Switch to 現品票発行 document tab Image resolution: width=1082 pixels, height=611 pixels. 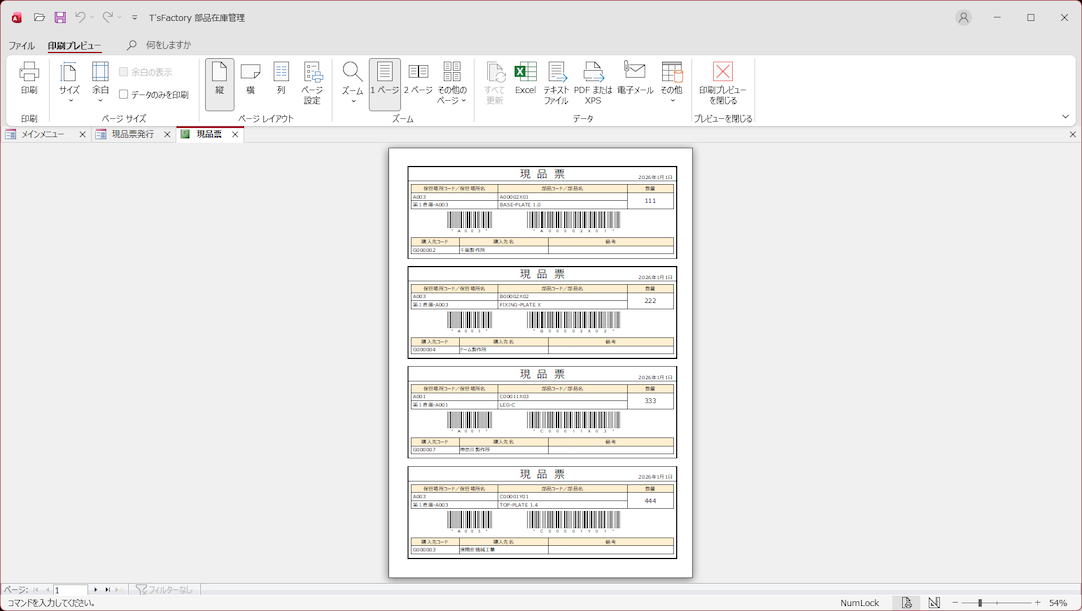click(x=132, y=134)
